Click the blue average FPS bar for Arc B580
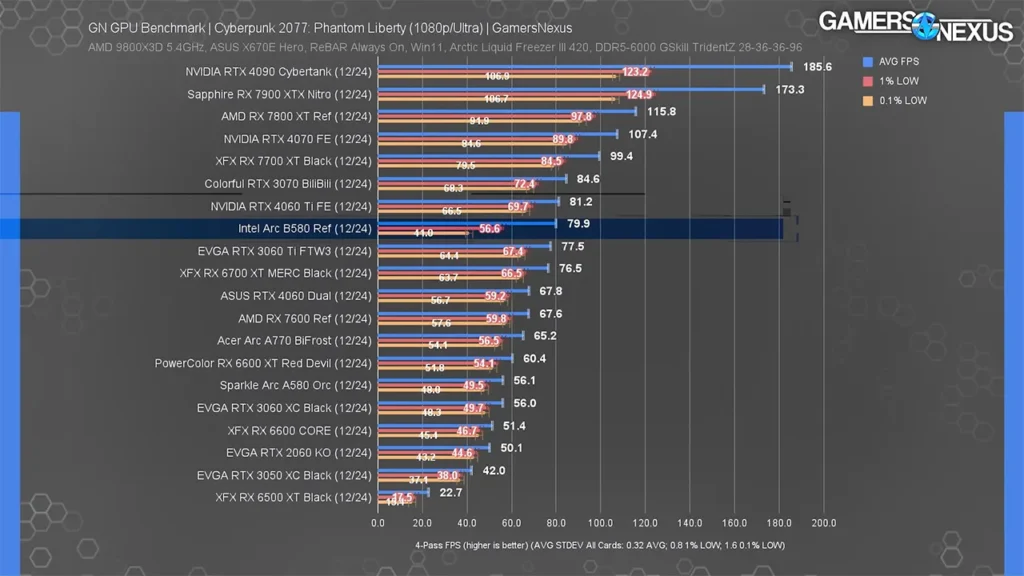This screenshot has width=1024, height=576. coord(467,223)
